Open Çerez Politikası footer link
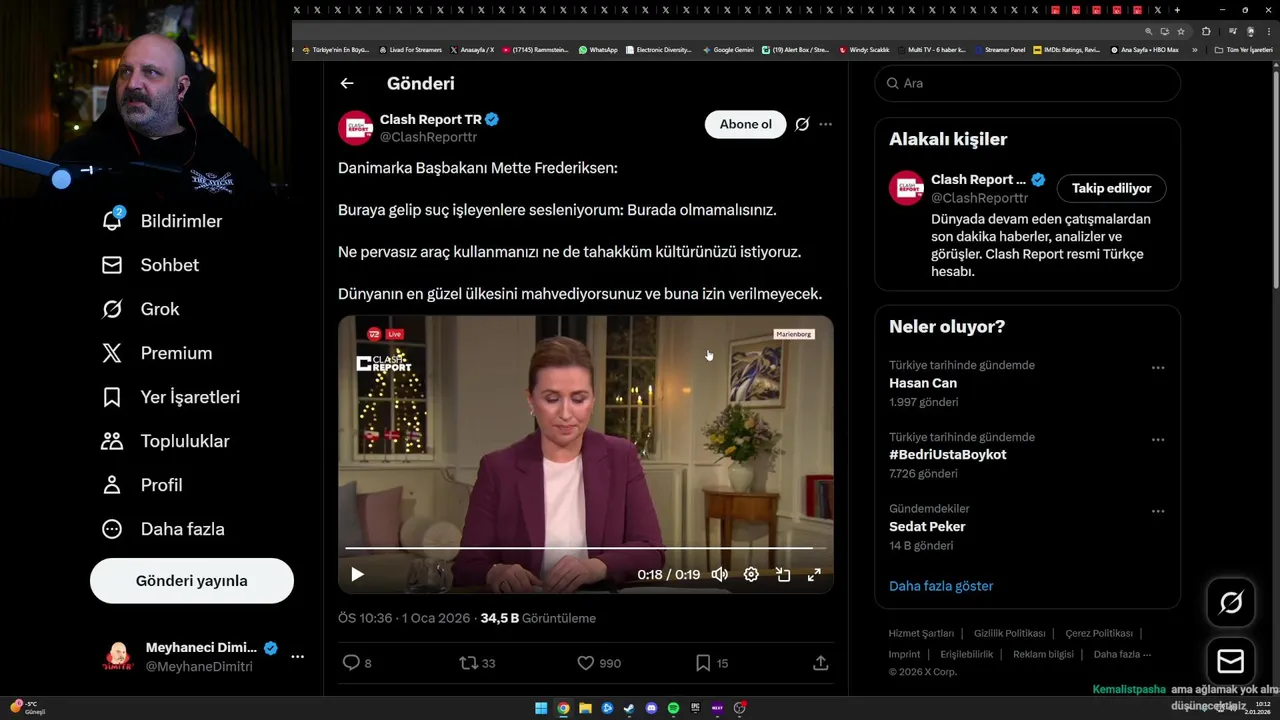This screenshot has width=1280, height=720. click(x=1099, y=633)
